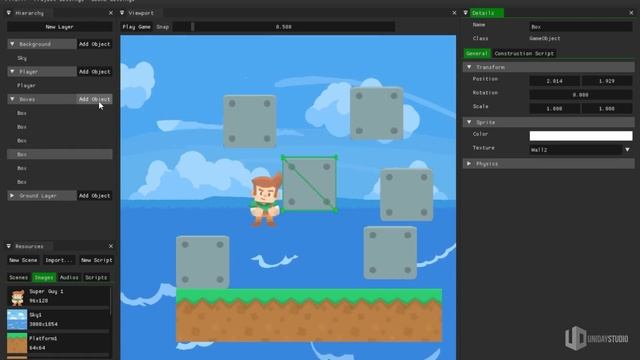Edit the Name field containing Box
Viewport: 640px width, 360px height.
point(581,27)
